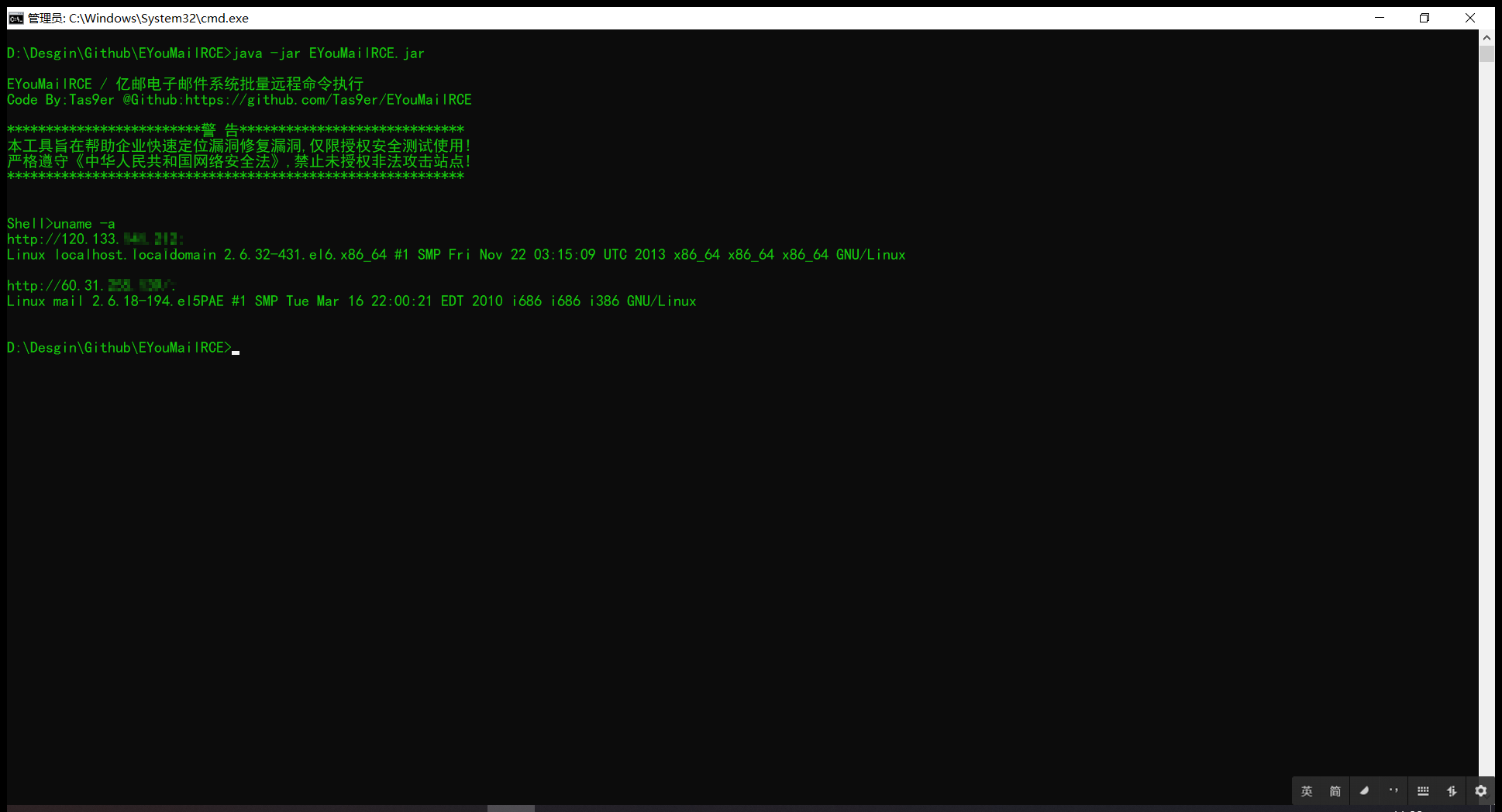This screenshot has height=812, width=1502.
Task: Open IME settings gear icon
Action: [x=1481, y=791]
